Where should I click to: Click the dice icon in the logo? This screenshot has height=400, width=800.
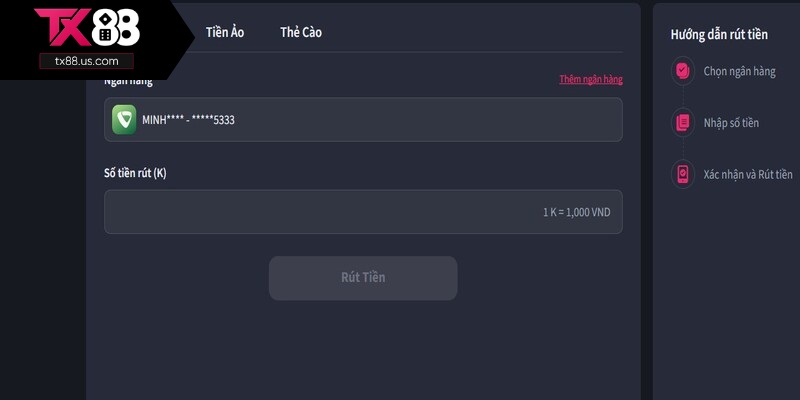106,28
